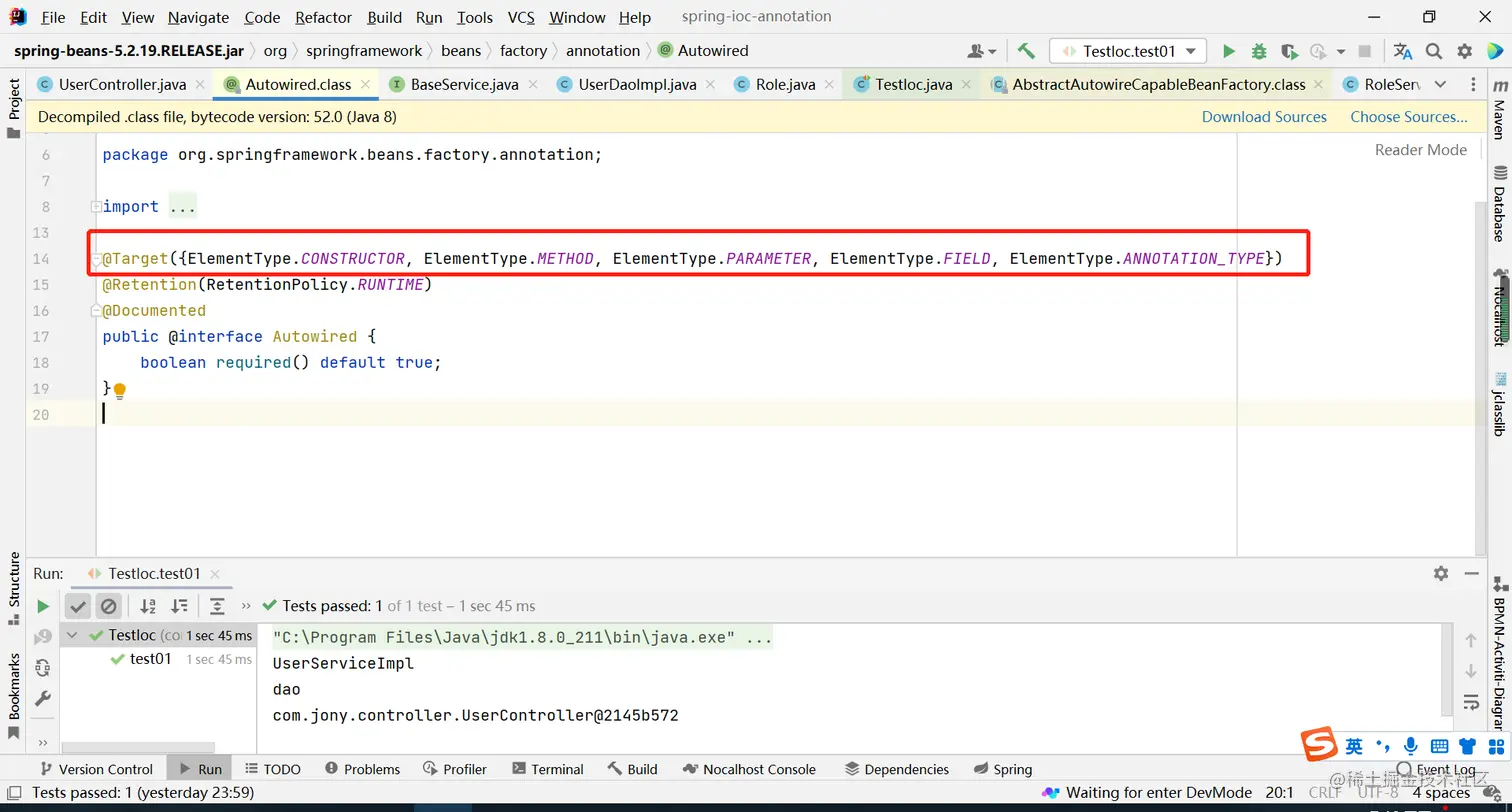1512x812 pixels.
Task: Toggle Sogou English/Chinese input mode
Action: (x=1354, y=746)
